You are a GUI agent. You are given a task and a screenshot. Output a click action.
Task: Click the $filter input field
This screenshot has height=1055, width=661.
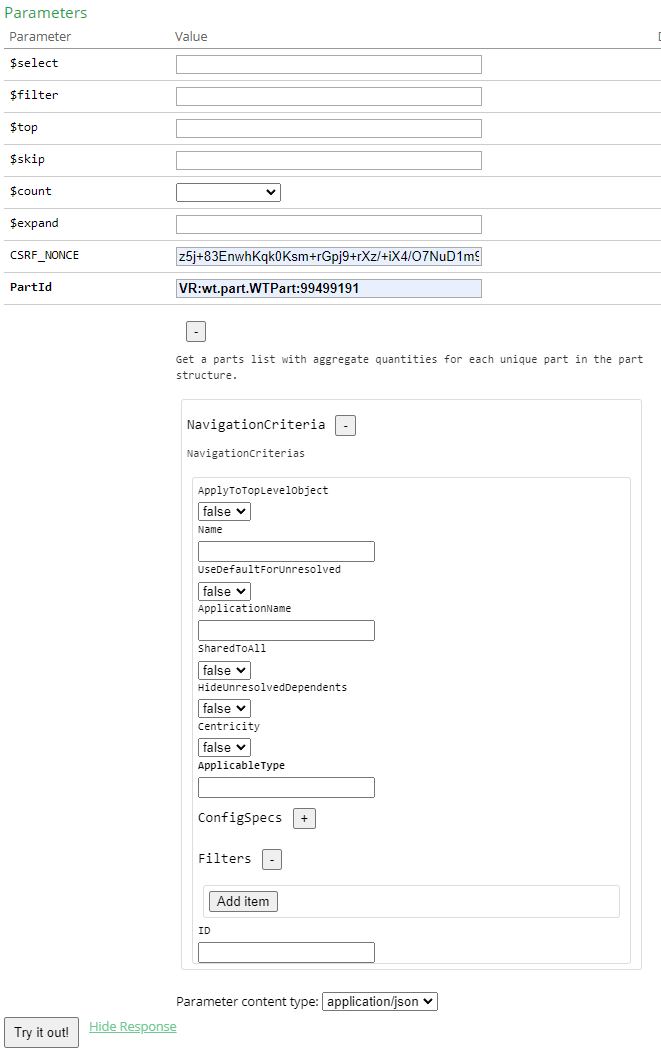328,96
